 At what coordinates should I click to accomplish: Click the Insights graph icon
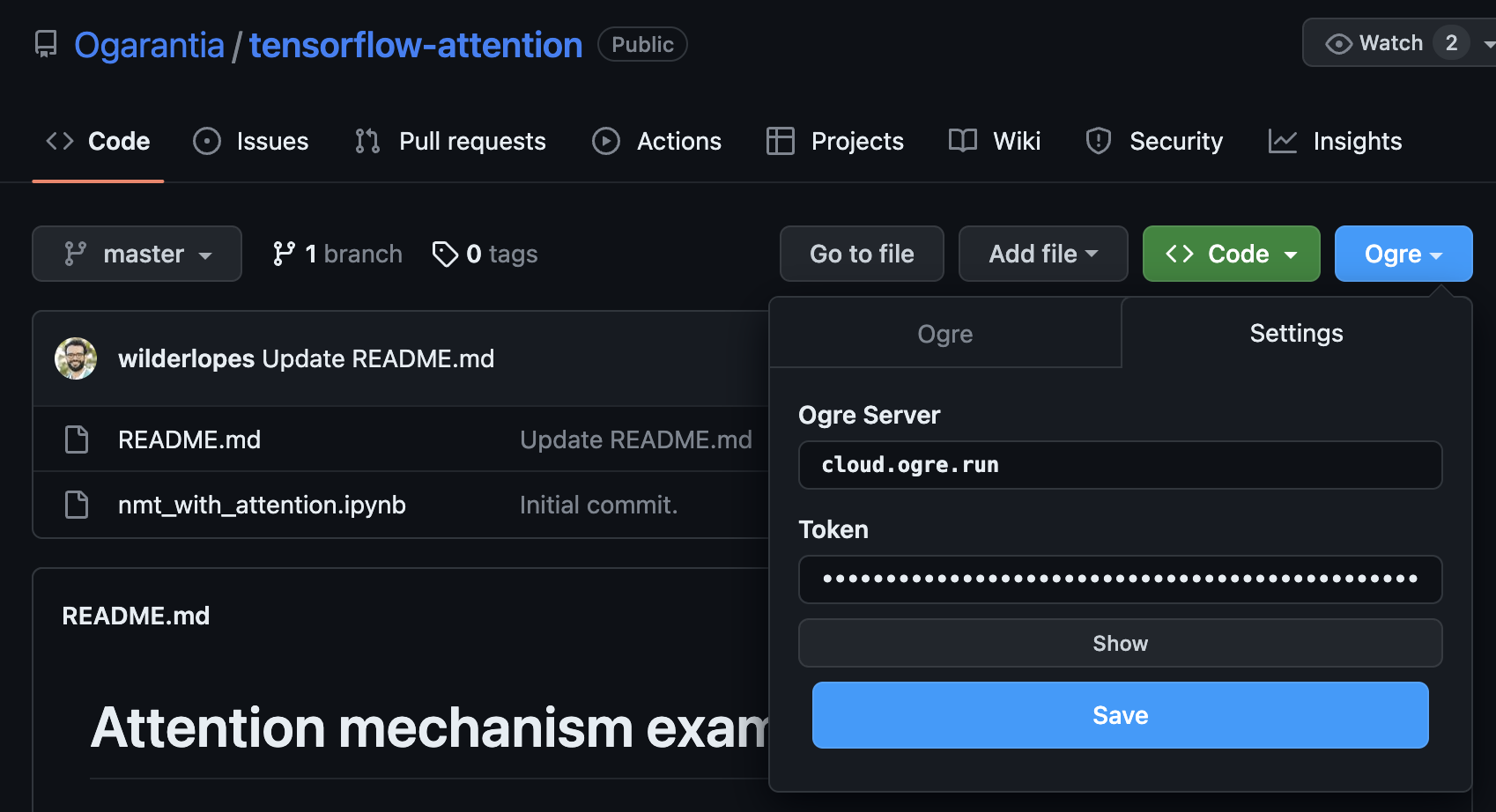1283,141
